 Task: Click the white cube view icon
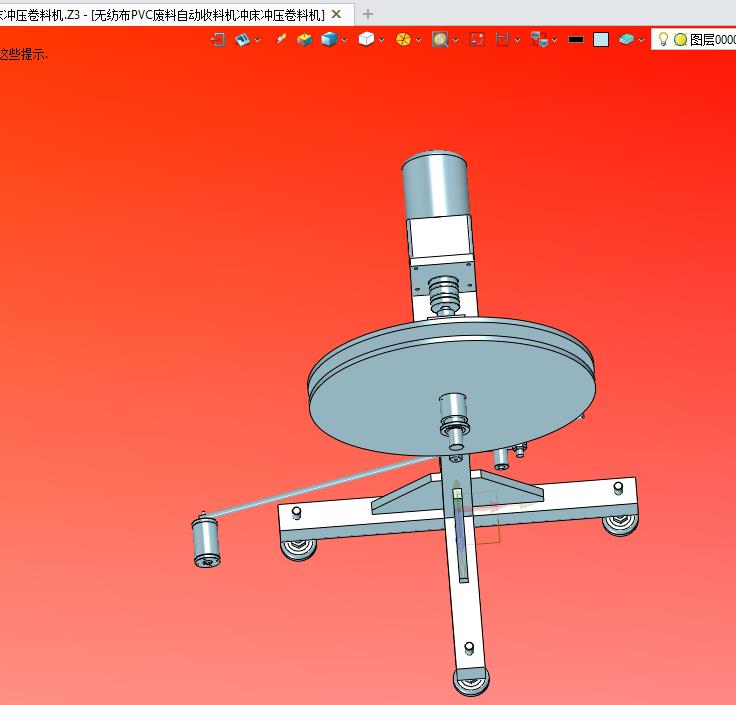pos(366,39)
